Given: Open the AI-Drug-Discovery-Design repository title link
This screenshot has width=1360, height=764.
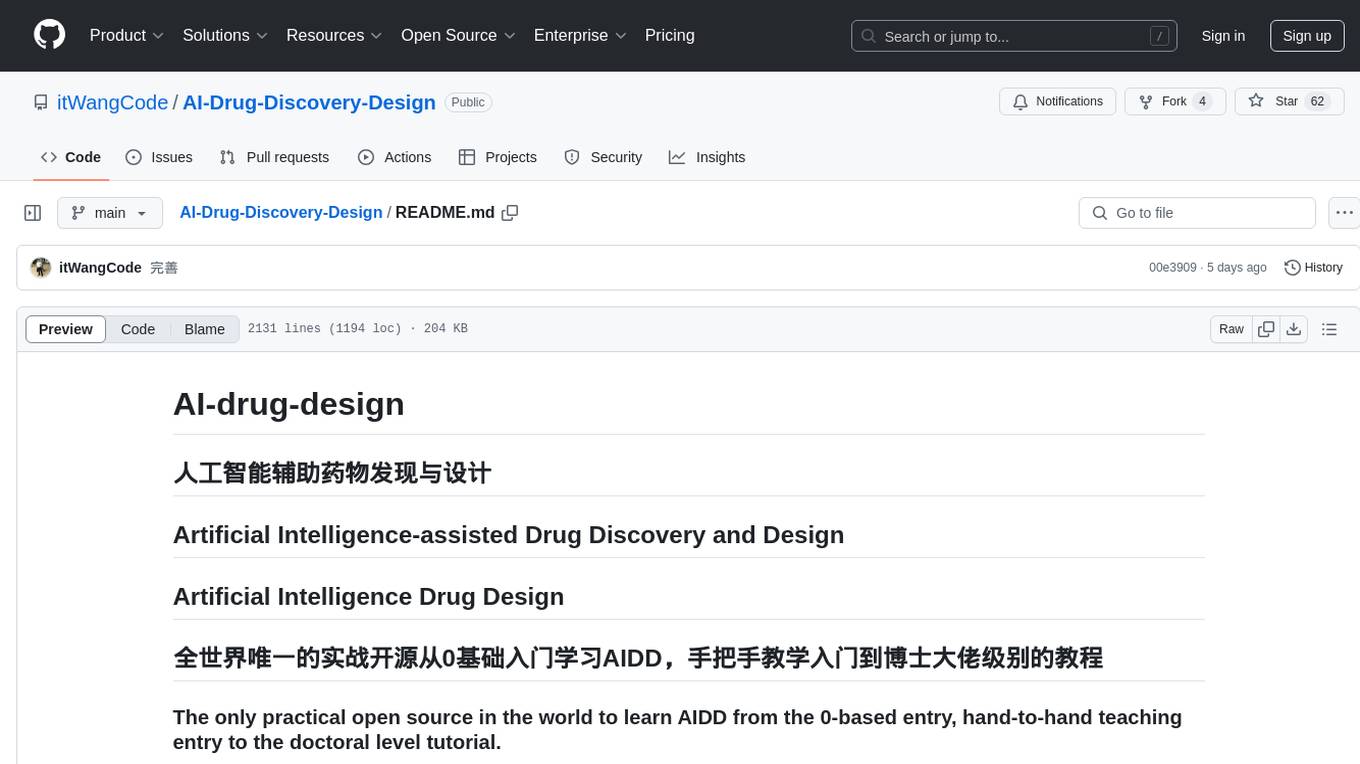Looking at the screenshot, I should pos(309,102).
